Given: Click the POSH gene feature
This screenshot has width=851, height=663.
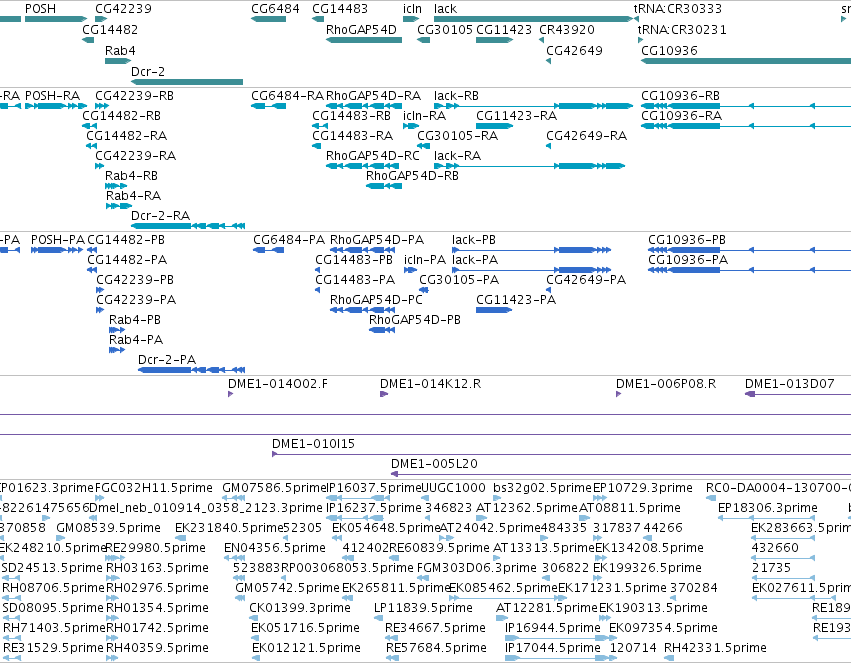Looking at the screenshot, I should pos(56,19).
